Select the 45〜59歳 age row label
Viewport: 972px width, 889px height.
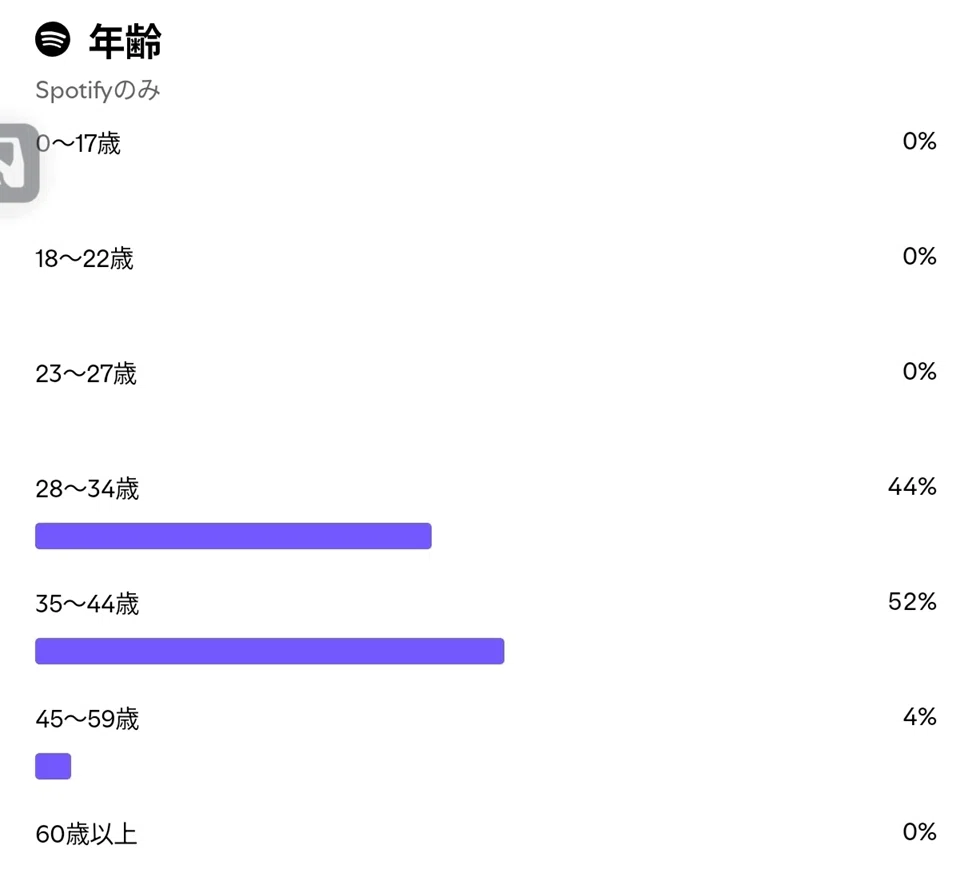tap(87, 719)
